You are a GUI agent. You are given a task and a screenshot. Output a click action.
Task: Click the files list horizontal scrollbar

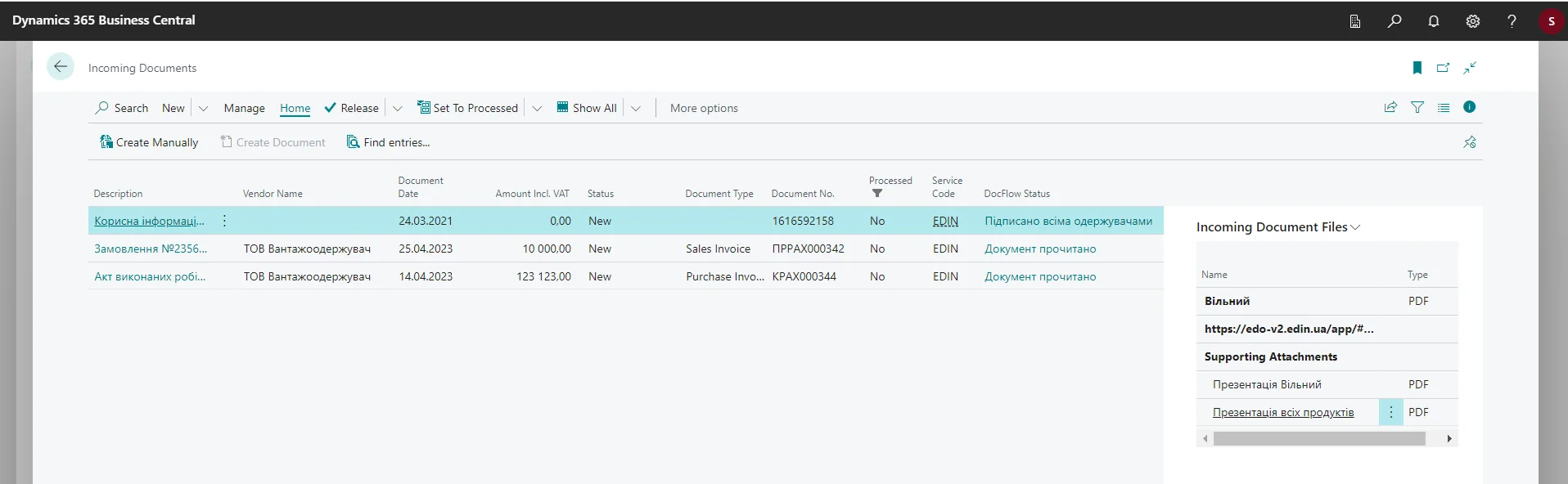1319,439
